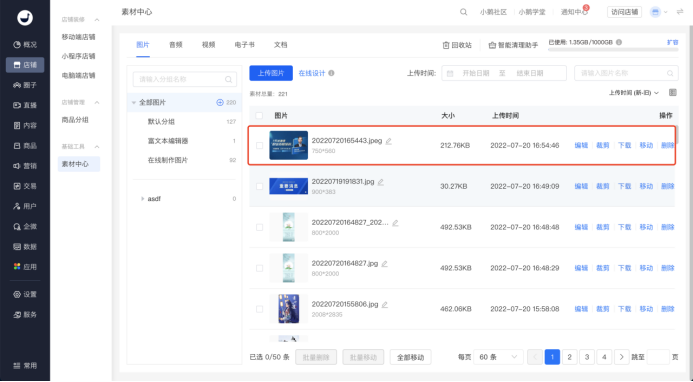This screenshot has height=382, width=693.
Task: Open 企微 in the left sidebar
Action: coord(25,226)
